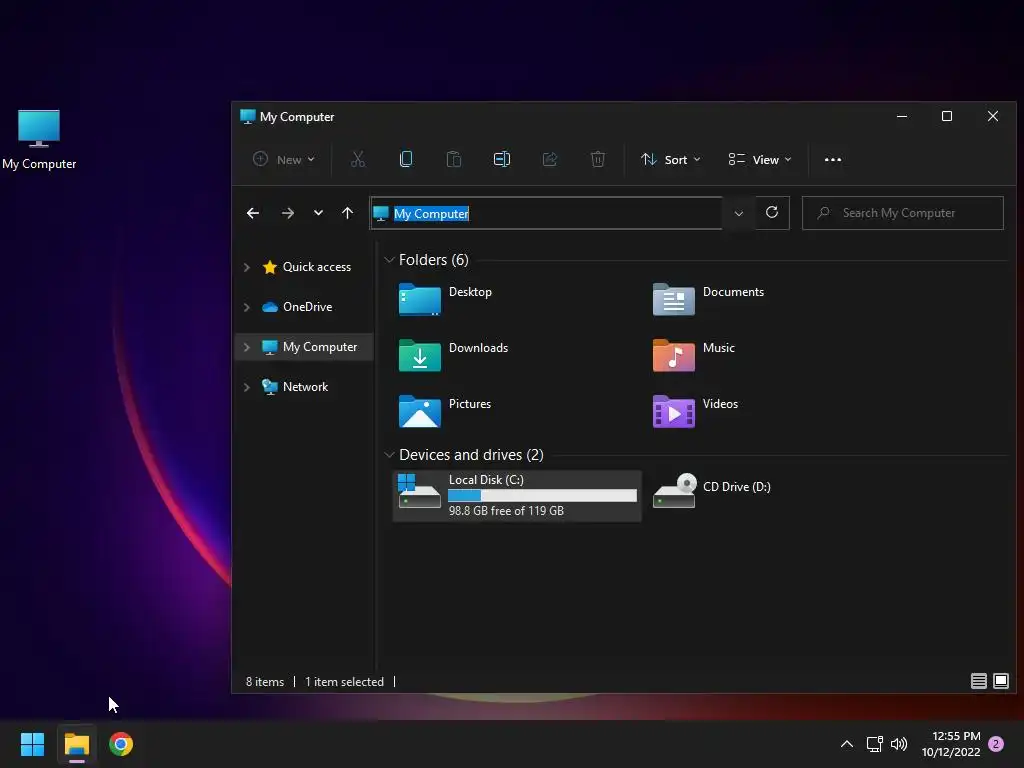
Task: Expand My Computer tree node chevron
Action: point(246,347)
